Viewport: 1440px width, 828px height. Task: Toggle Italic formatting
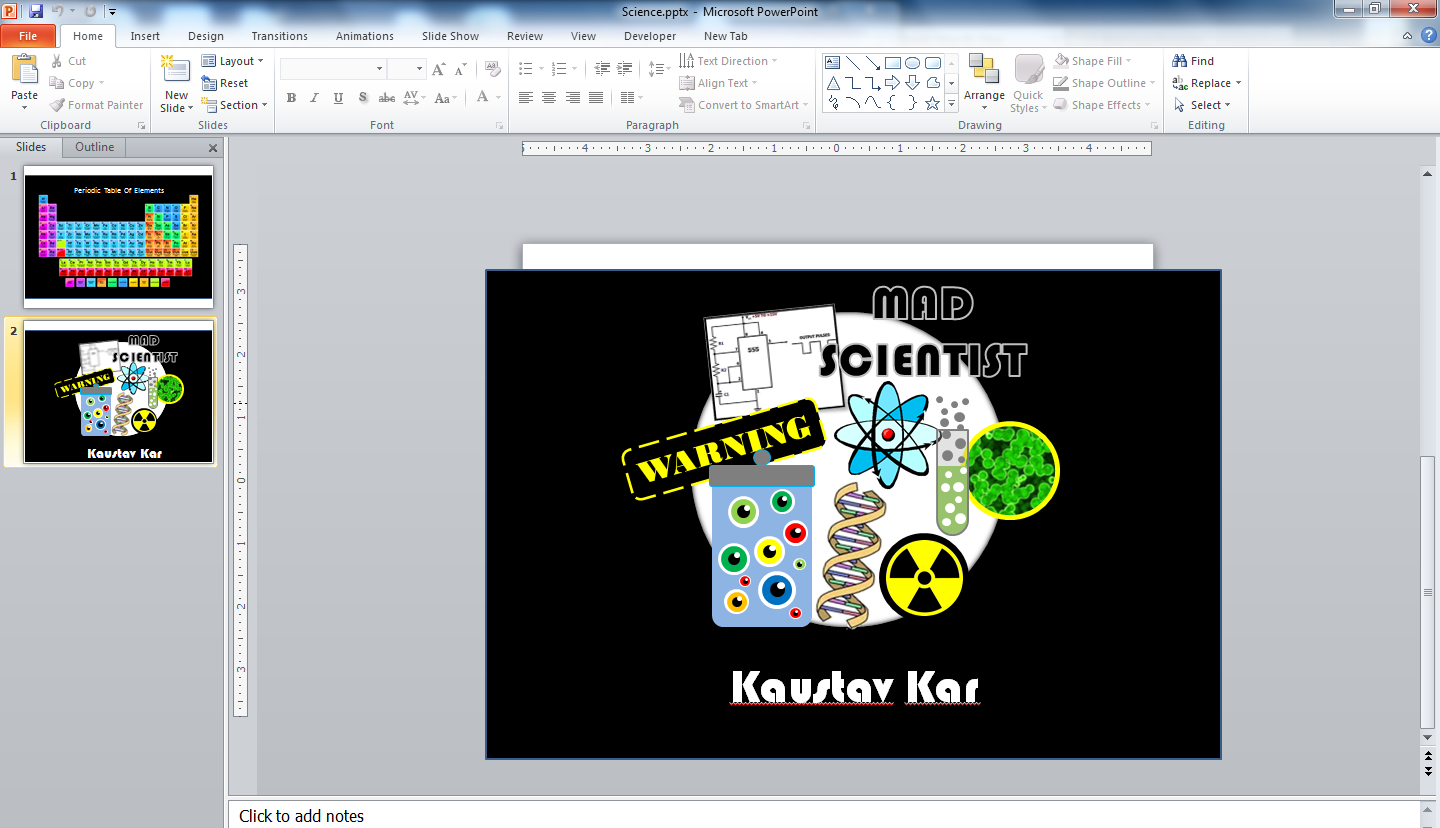click(x=314, y=98)
